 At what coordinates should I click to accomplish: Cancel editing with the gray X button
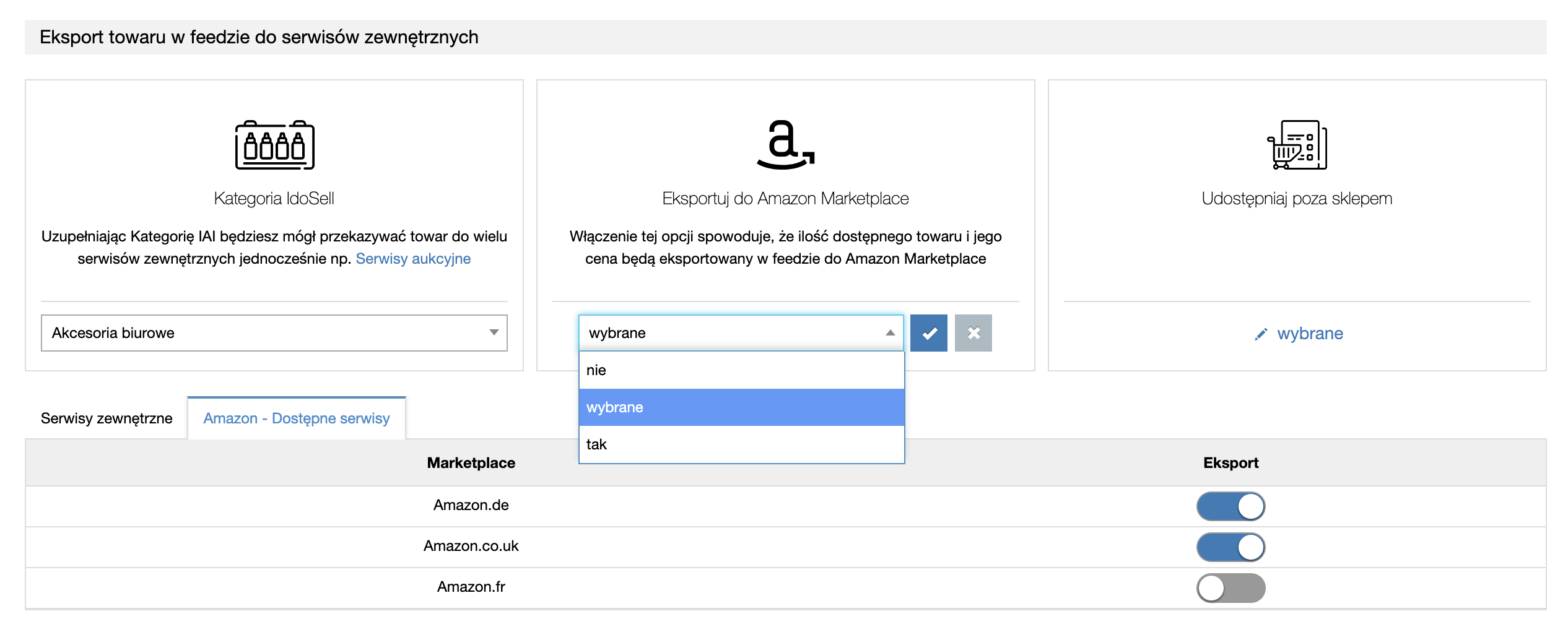click(x=973, y=334)
